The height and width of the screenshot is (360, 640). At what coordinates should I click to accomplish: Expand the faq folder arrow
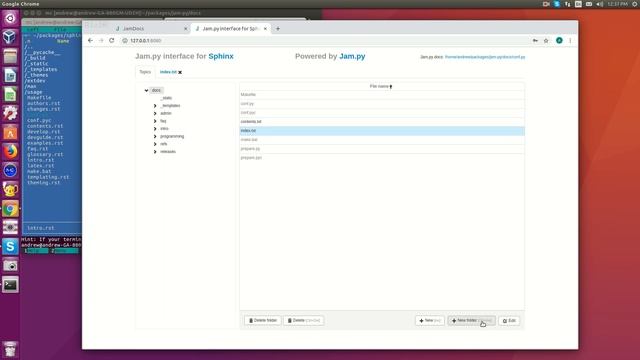pyautogui.click(x=155, y=121)
